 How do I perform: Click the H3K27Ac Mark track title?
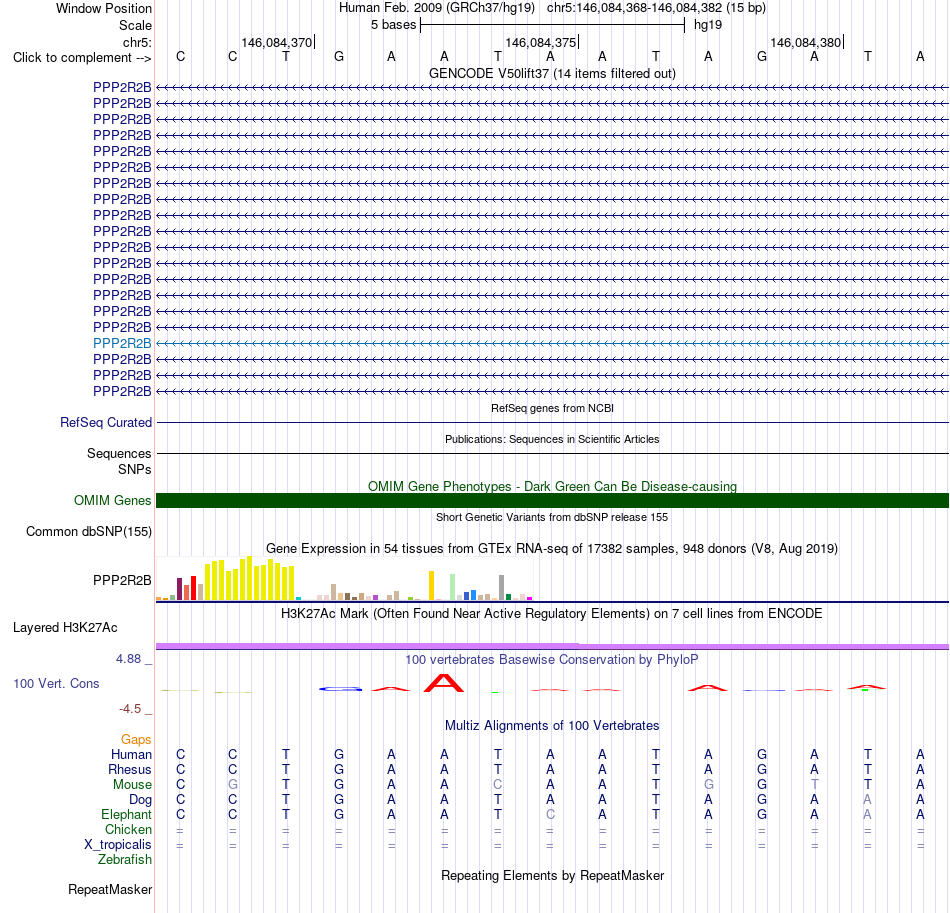pos(552,613)
